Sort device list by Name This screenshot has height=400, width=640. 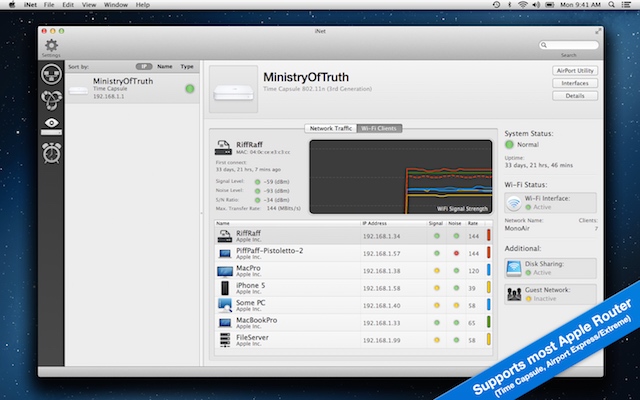pyautogui.click(x=165, y=66)
